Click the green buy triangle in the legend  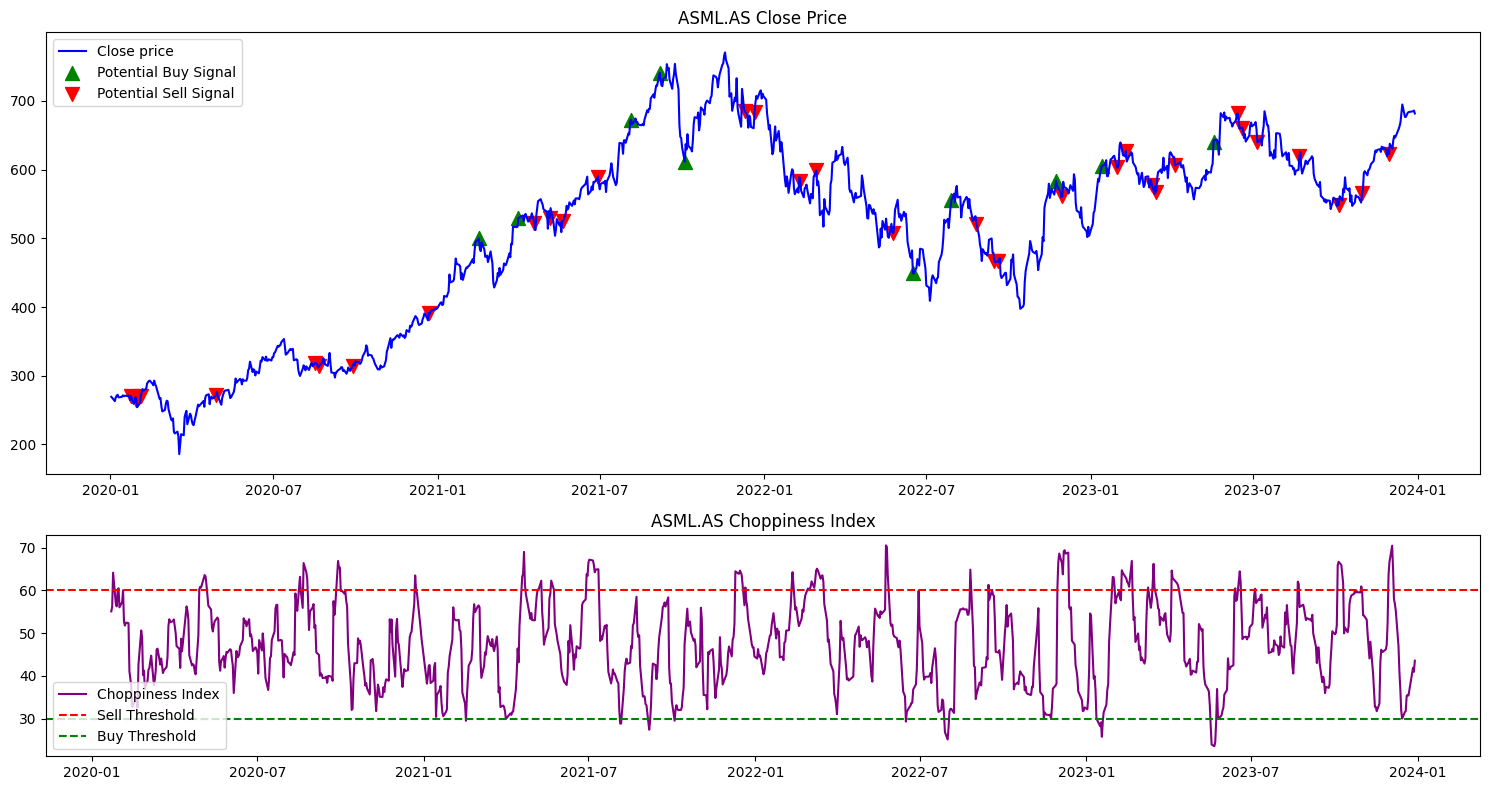tap(72, 72)
